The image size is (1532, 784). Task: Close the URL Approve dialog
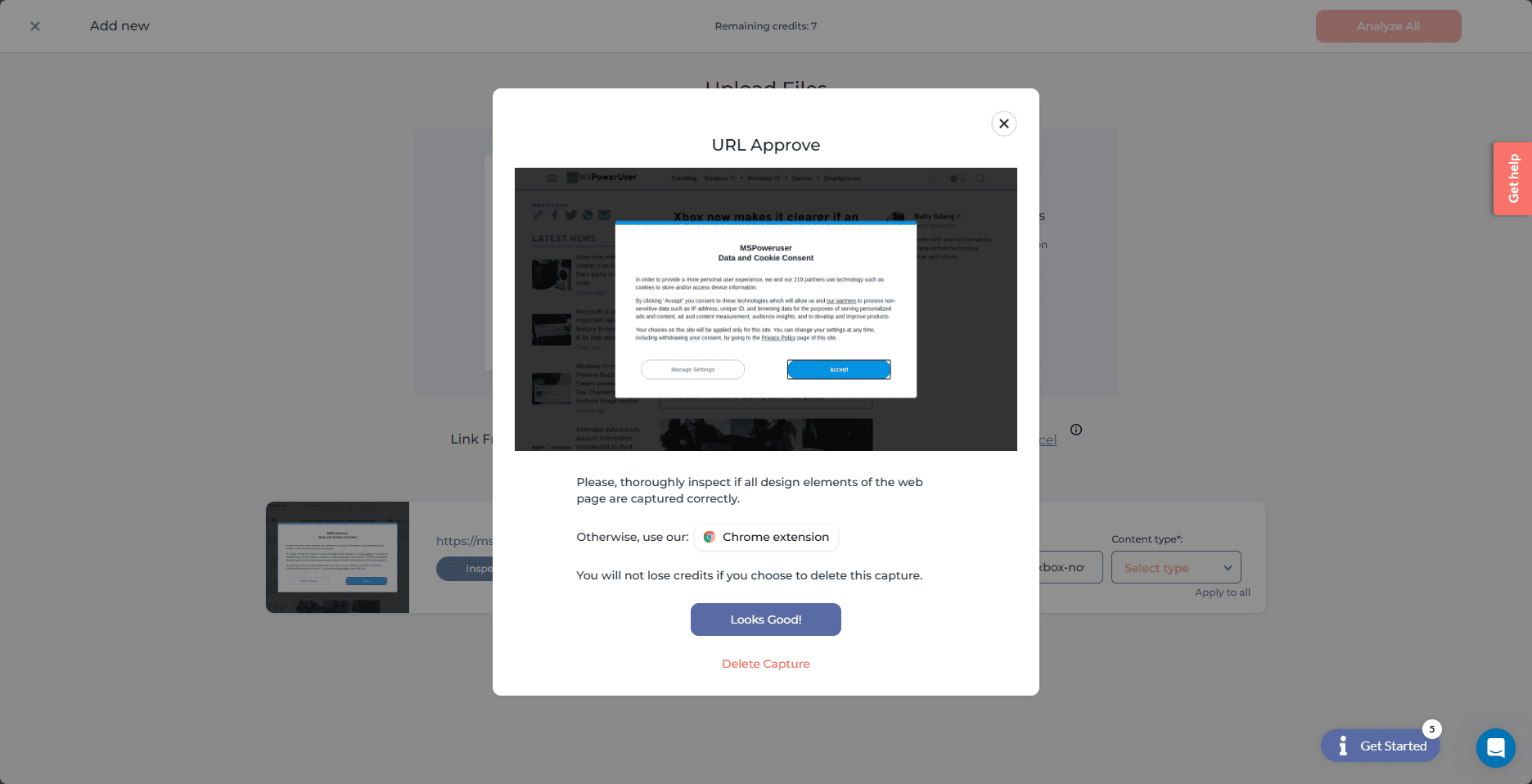tap(1004, 124)
